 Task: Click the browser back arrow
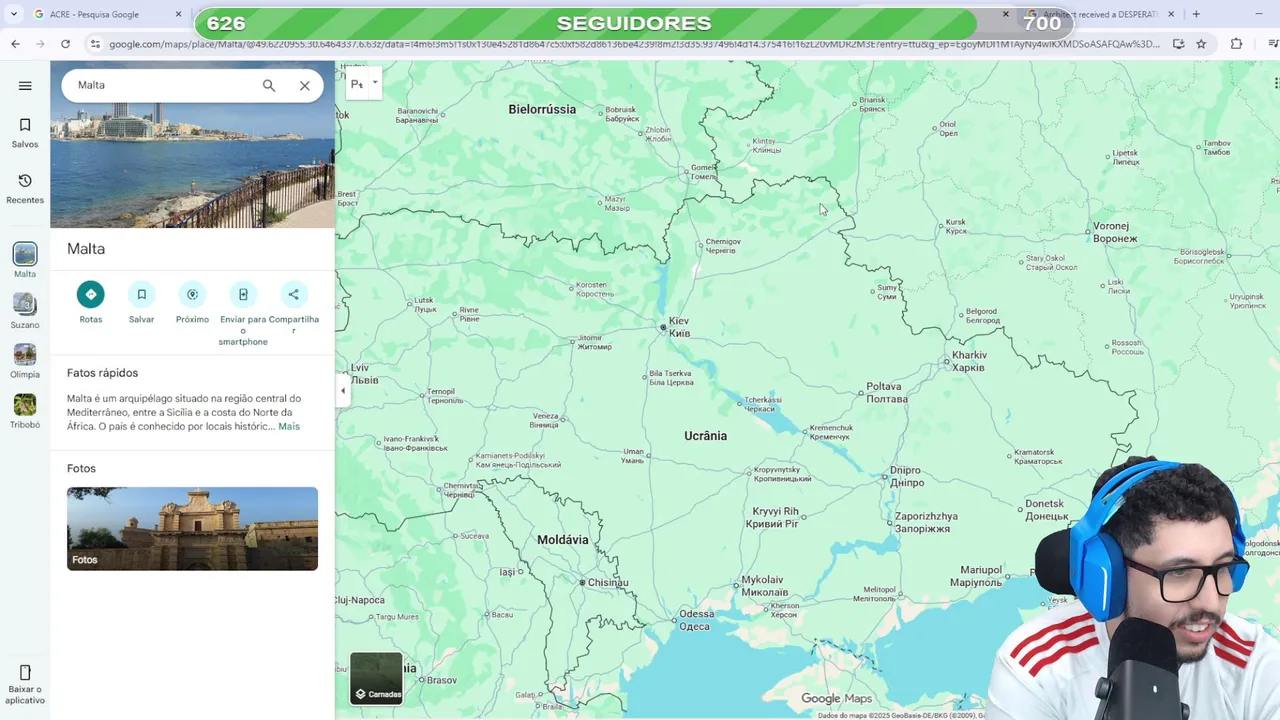[15, 44]
